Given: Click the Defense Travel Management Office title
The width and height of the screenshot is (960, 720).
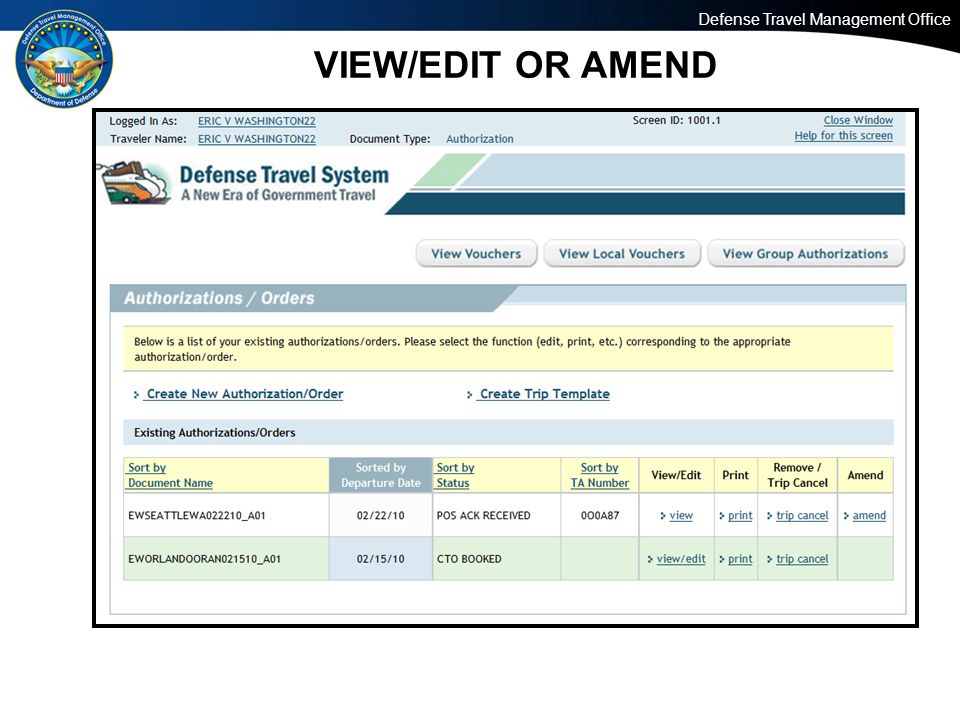Looking at the screenshot, I should 824,20.
